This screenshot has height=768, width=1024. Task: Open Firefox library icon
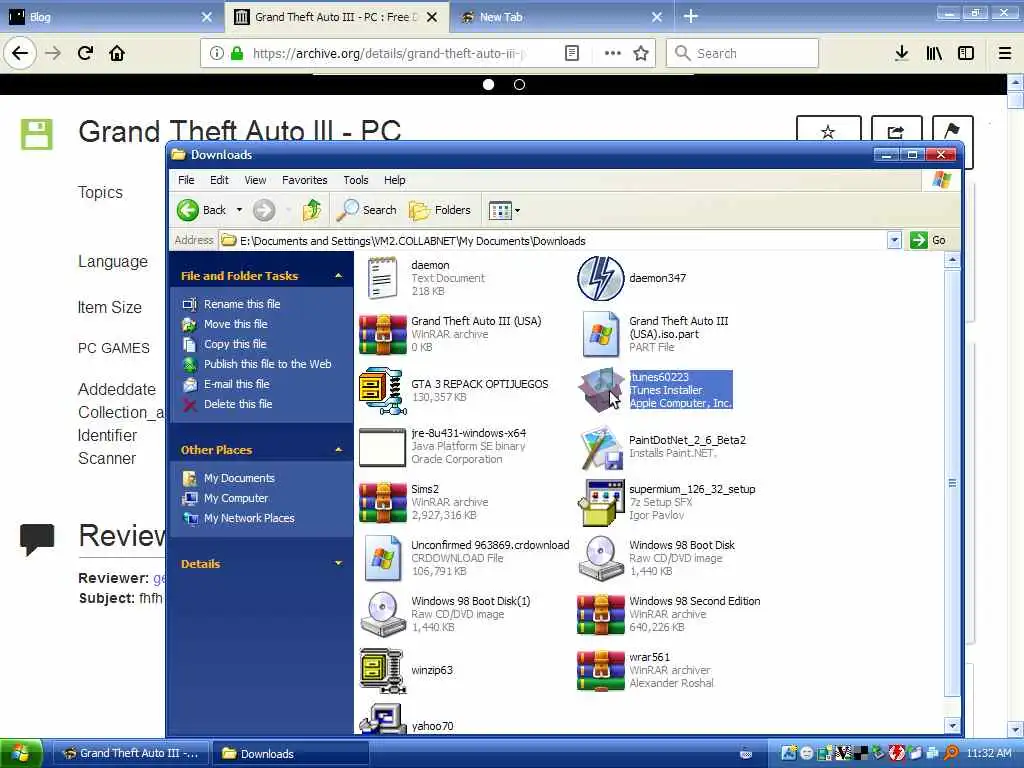934,53
